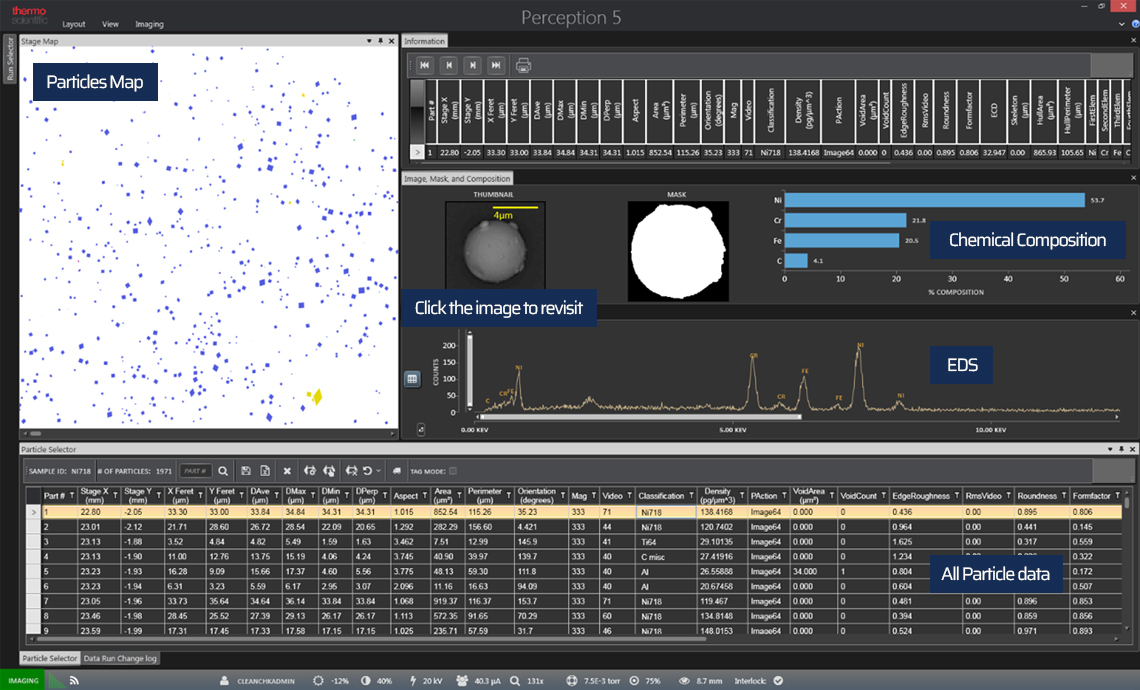Click the Ni composition bar

pos(934,200)
